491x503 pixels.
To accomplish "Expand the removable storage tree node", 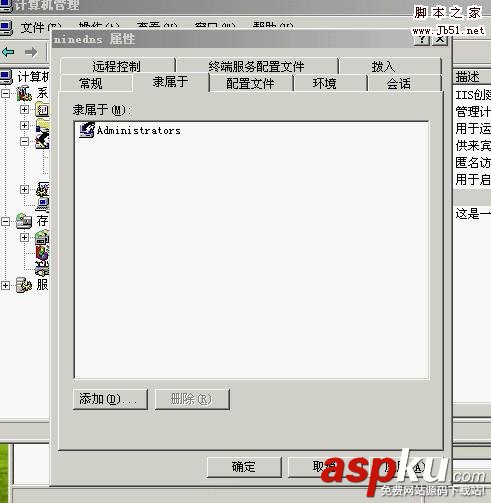I will [x=24, y=237].
